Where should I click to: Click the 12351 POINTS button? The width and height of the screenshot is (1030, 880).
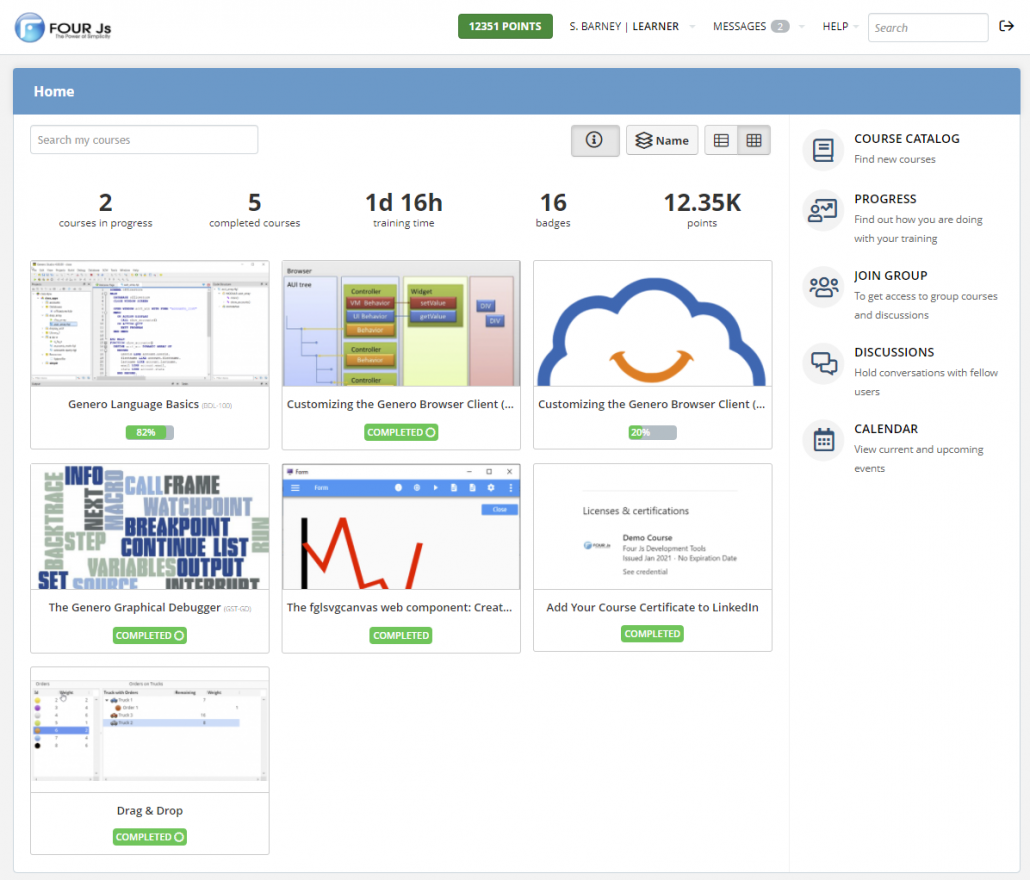pos(505,26)
